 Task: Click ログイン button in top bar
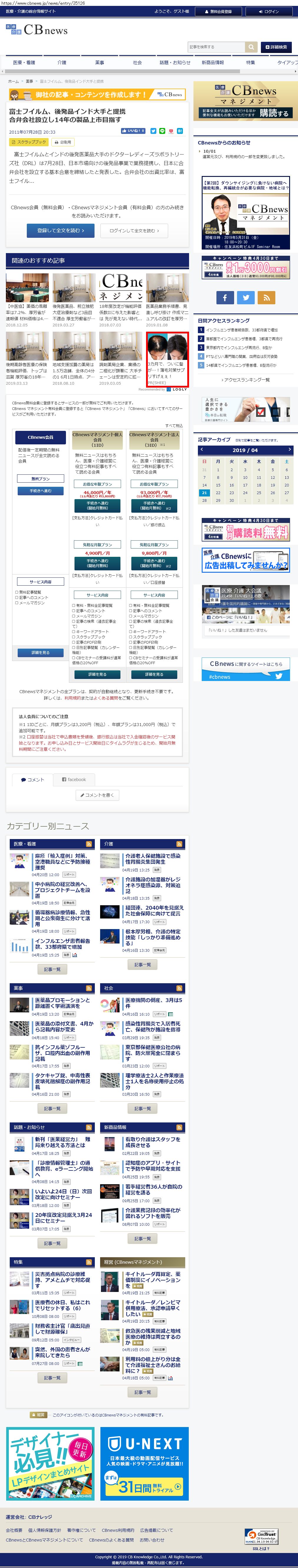point(269,11)
